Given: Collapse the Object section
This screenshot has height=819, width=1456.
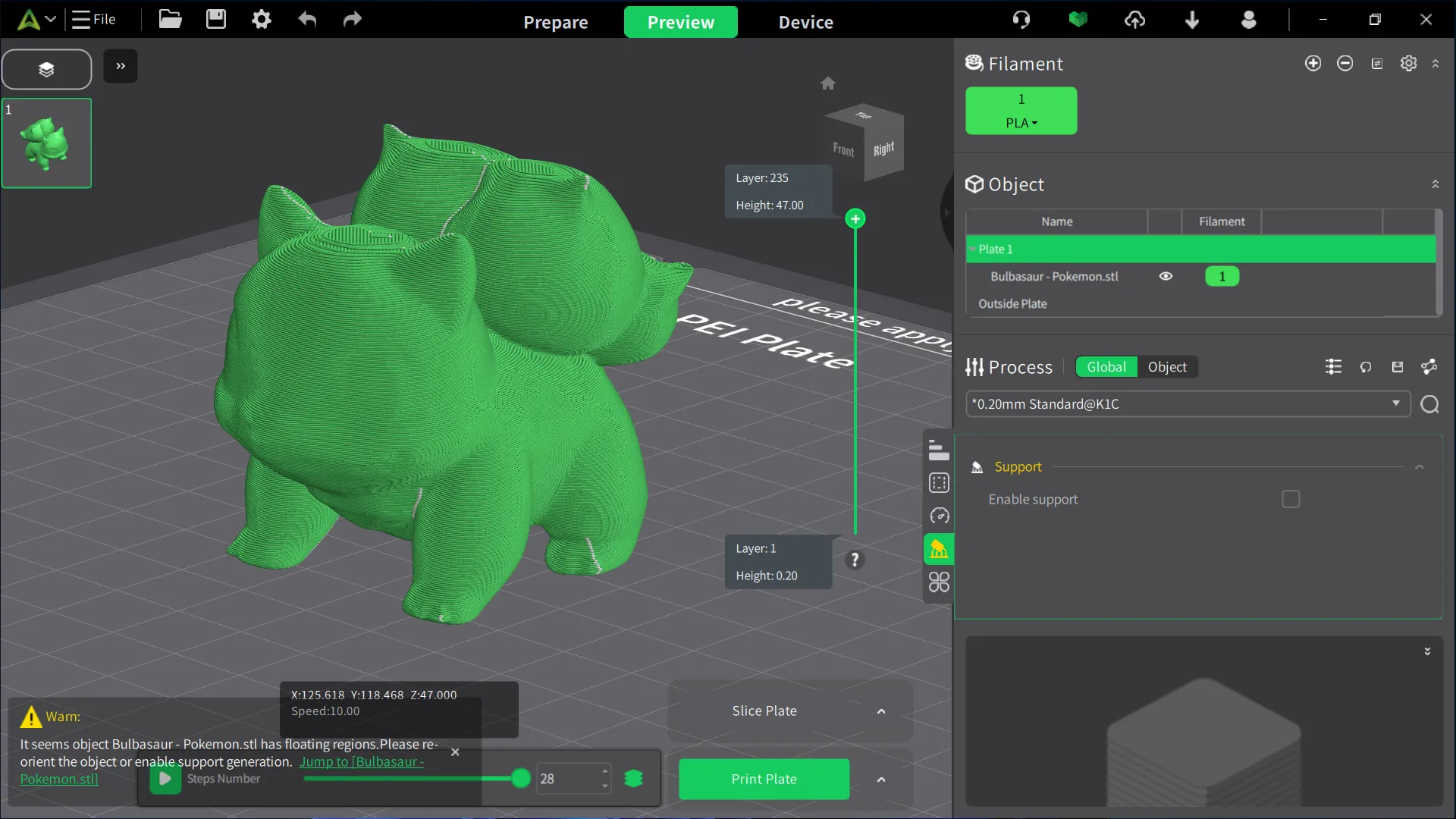Looking at the screenshot, I should pyautogui.click(x=1436, y=184).
